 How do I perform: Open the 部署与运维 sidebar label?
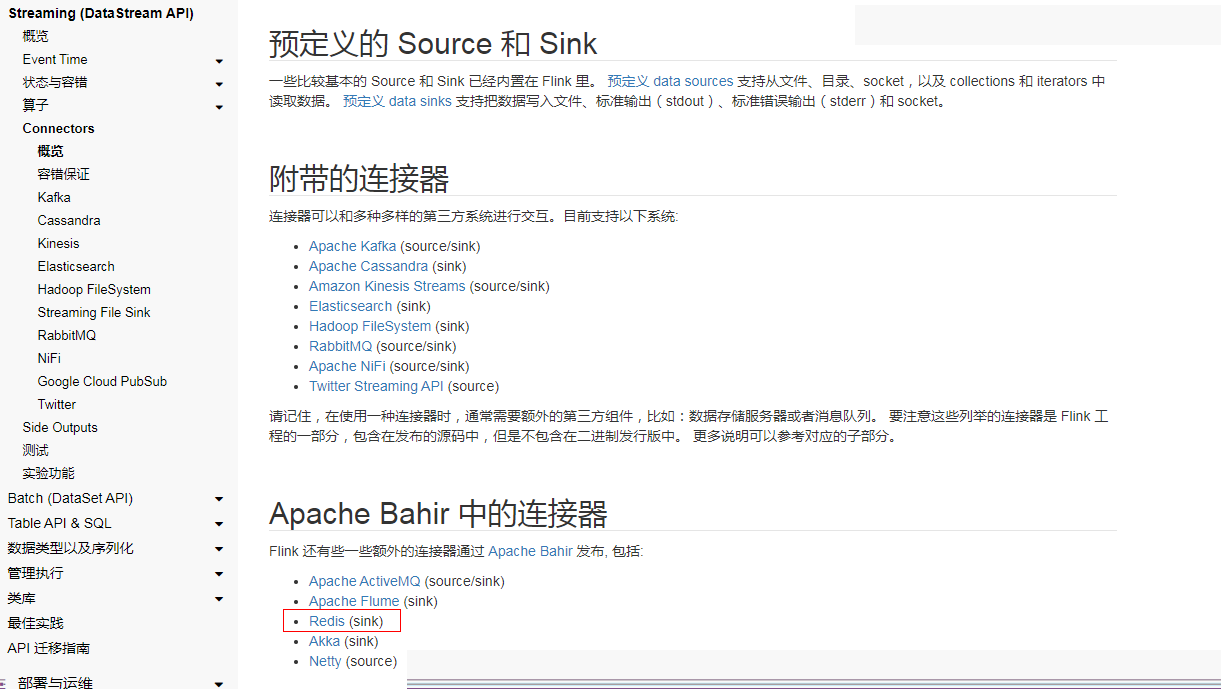click(x=55, y=683)
